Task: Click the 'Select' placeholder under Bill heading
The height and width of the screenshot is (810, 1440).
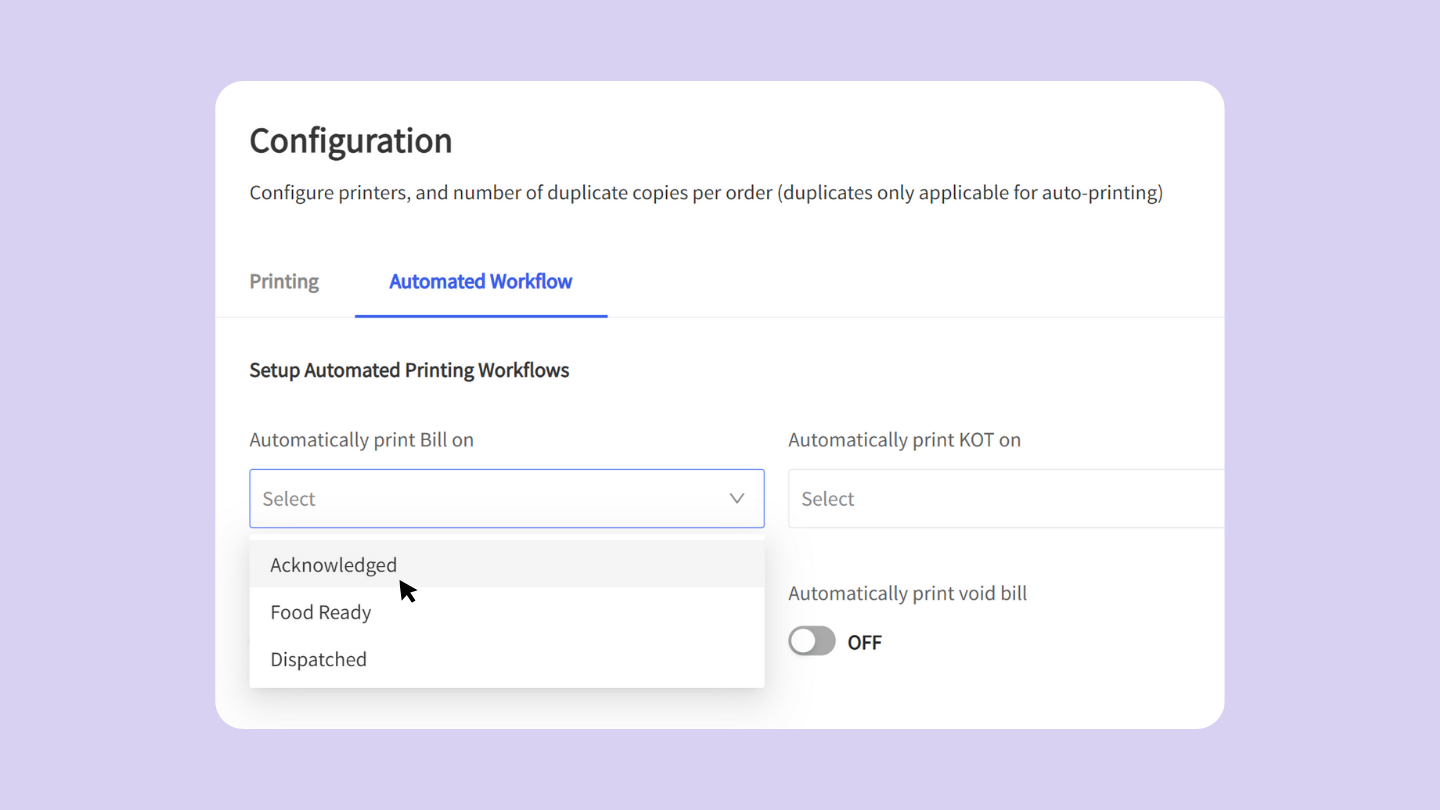Action: (288, 498)
